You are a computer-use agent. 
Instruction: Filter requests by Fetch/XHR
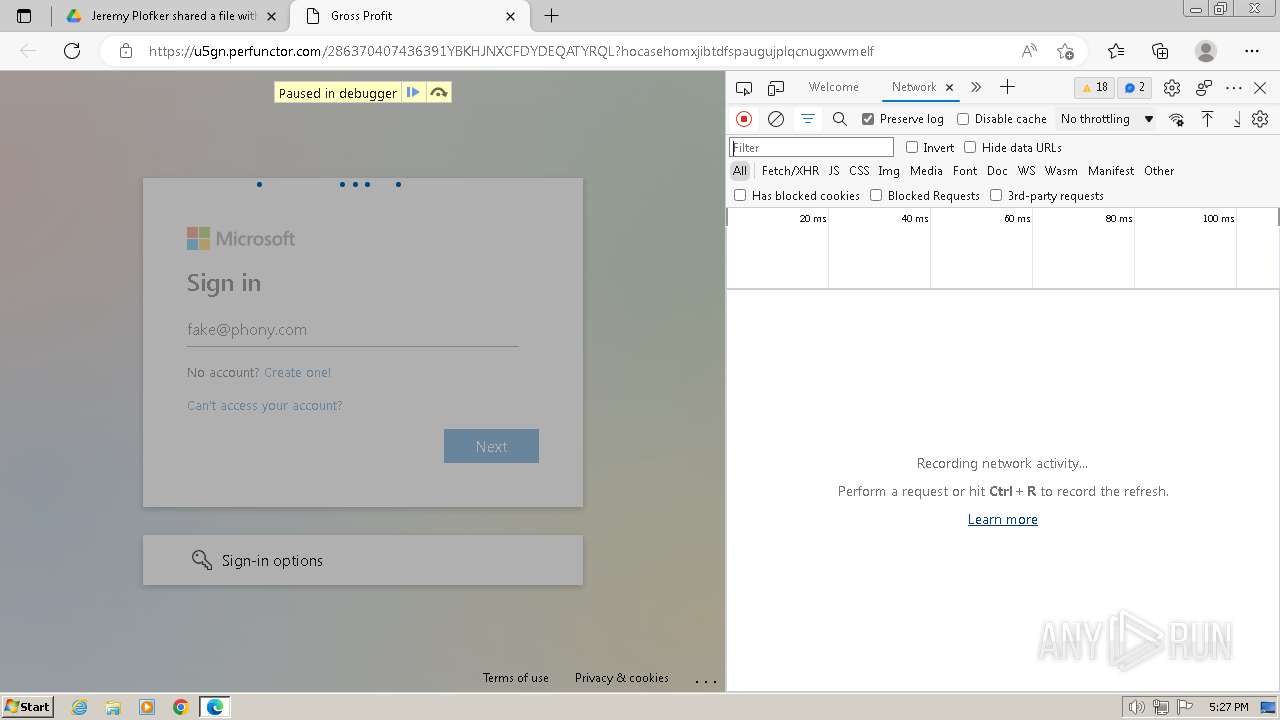pyautogui.click(x=790, y=171)
